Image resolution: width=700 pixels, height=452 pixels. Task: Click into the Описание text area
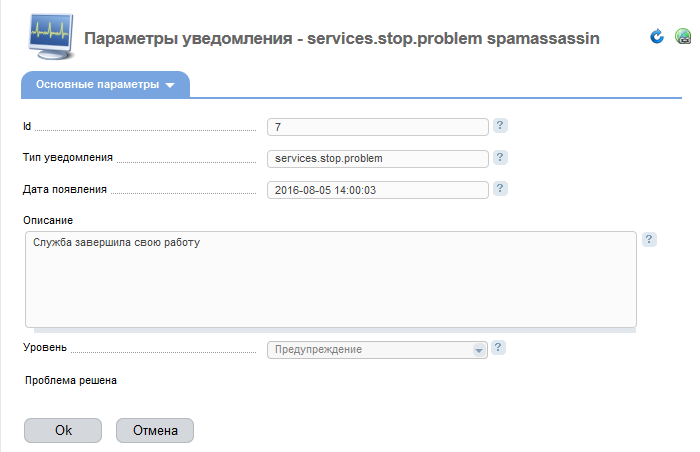click(x=331, y=280)
